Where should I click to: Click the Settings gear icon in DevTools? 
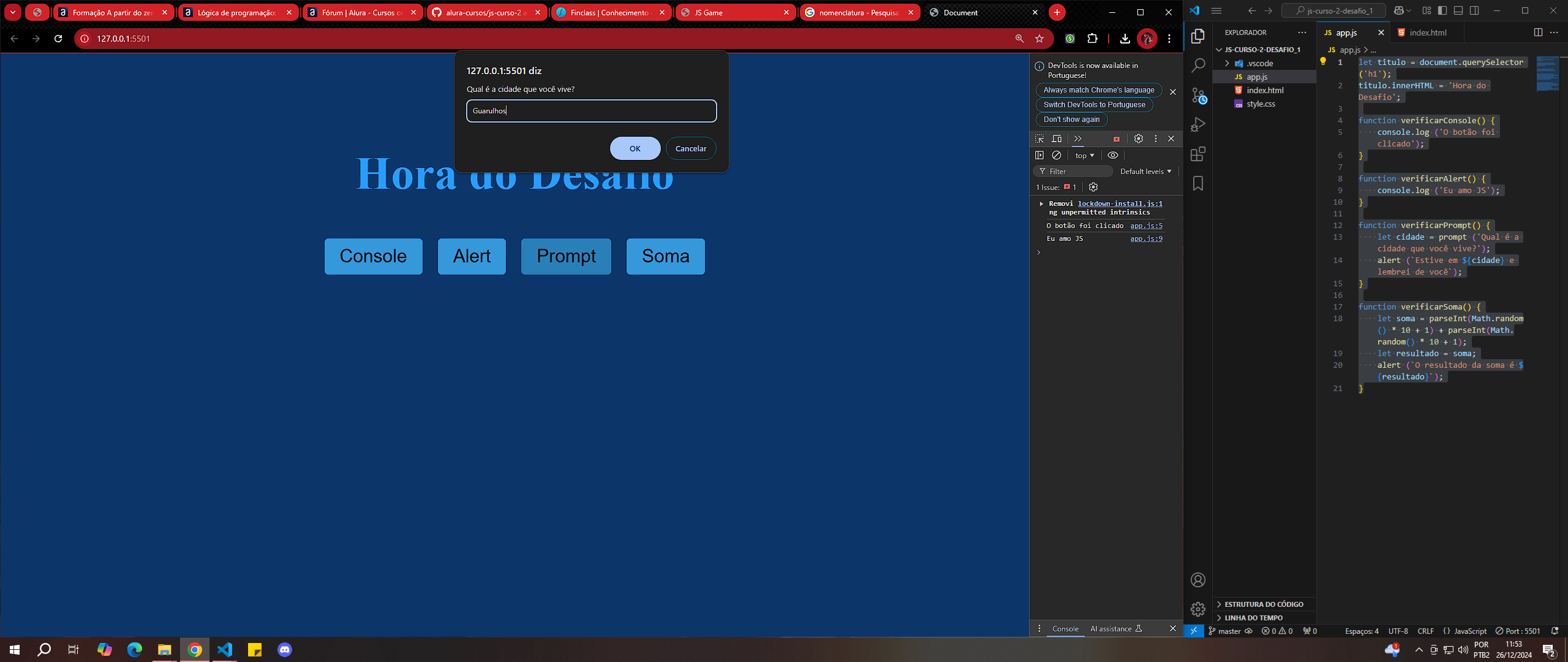pyautogui.click(x=1139, y=138)
